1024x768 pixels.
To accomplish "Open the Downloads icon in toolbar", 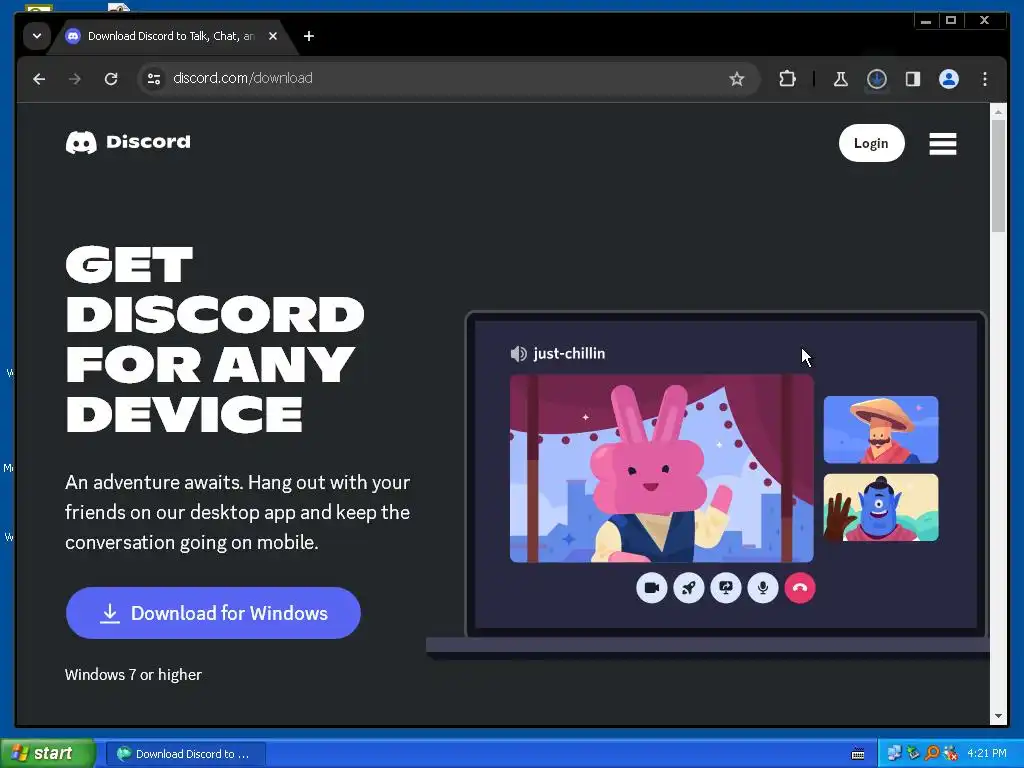I will pyautogui.click(x=876, y=79).
